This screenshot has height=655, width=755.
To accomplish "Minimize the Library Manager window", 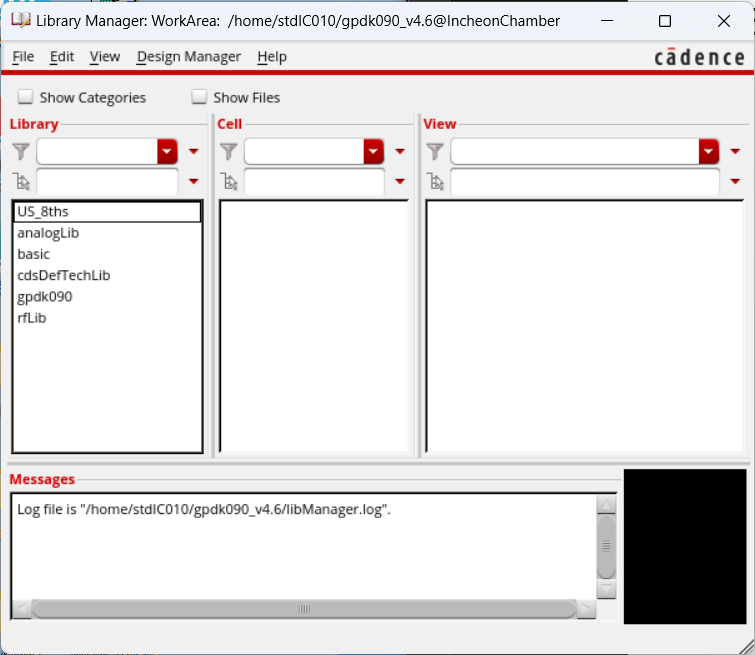I will [x=607, y=21].
